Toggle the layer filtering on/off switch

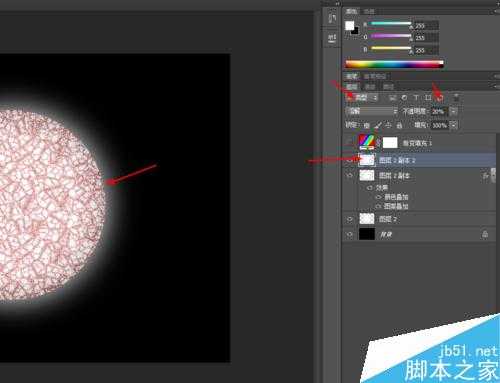pos(456,98)
